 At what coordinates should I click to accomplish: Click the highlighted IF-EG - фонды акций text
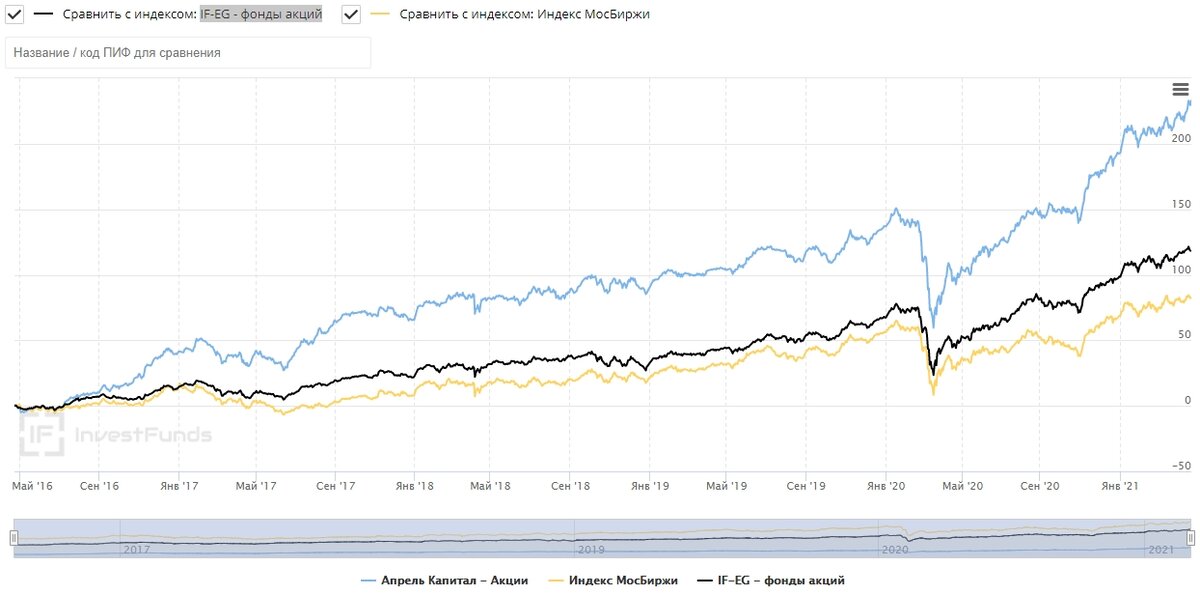point(261,15)
